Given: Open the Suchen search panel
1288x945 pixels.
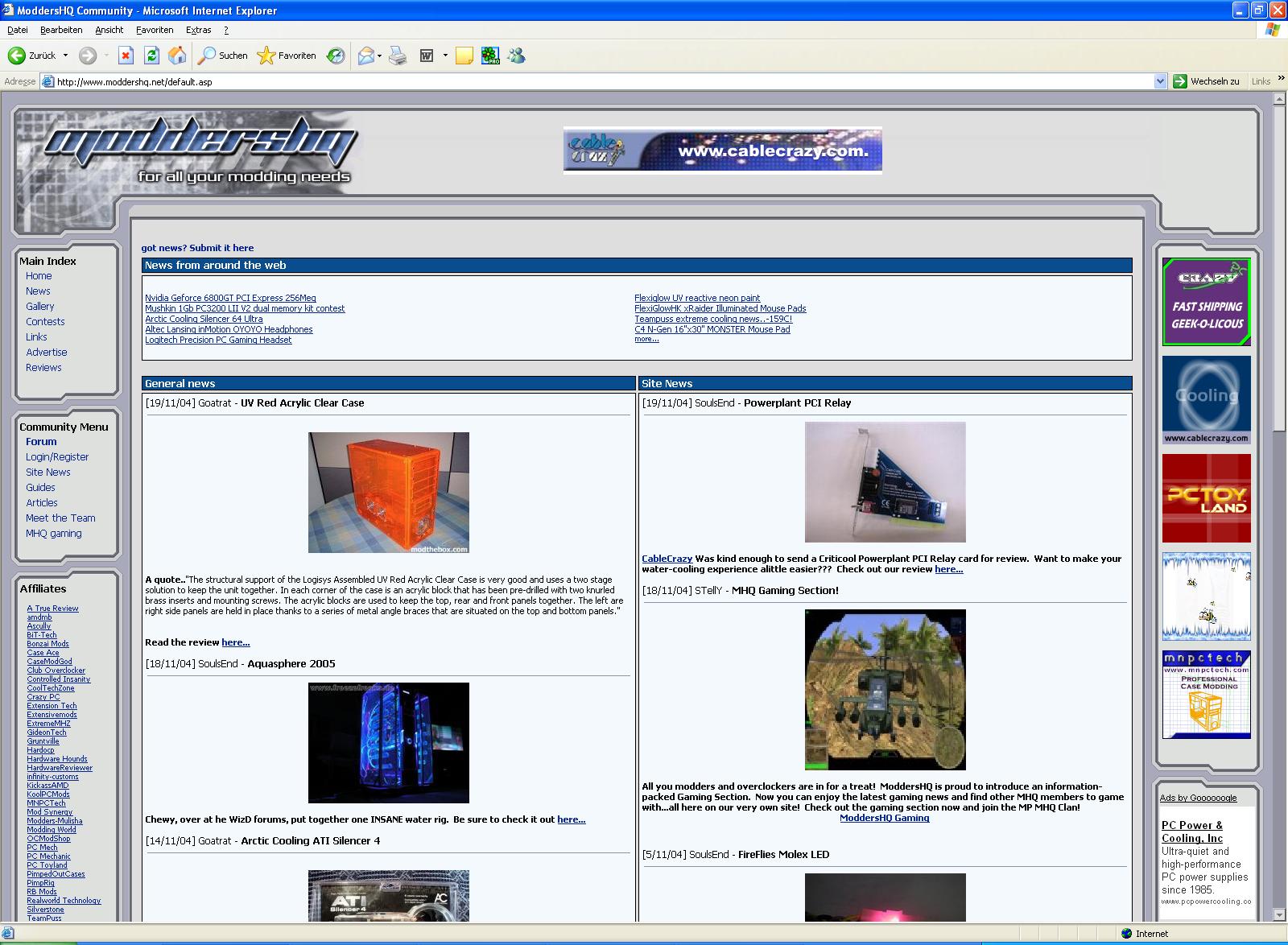Looking at the screenshot, I should coord(223,56).
